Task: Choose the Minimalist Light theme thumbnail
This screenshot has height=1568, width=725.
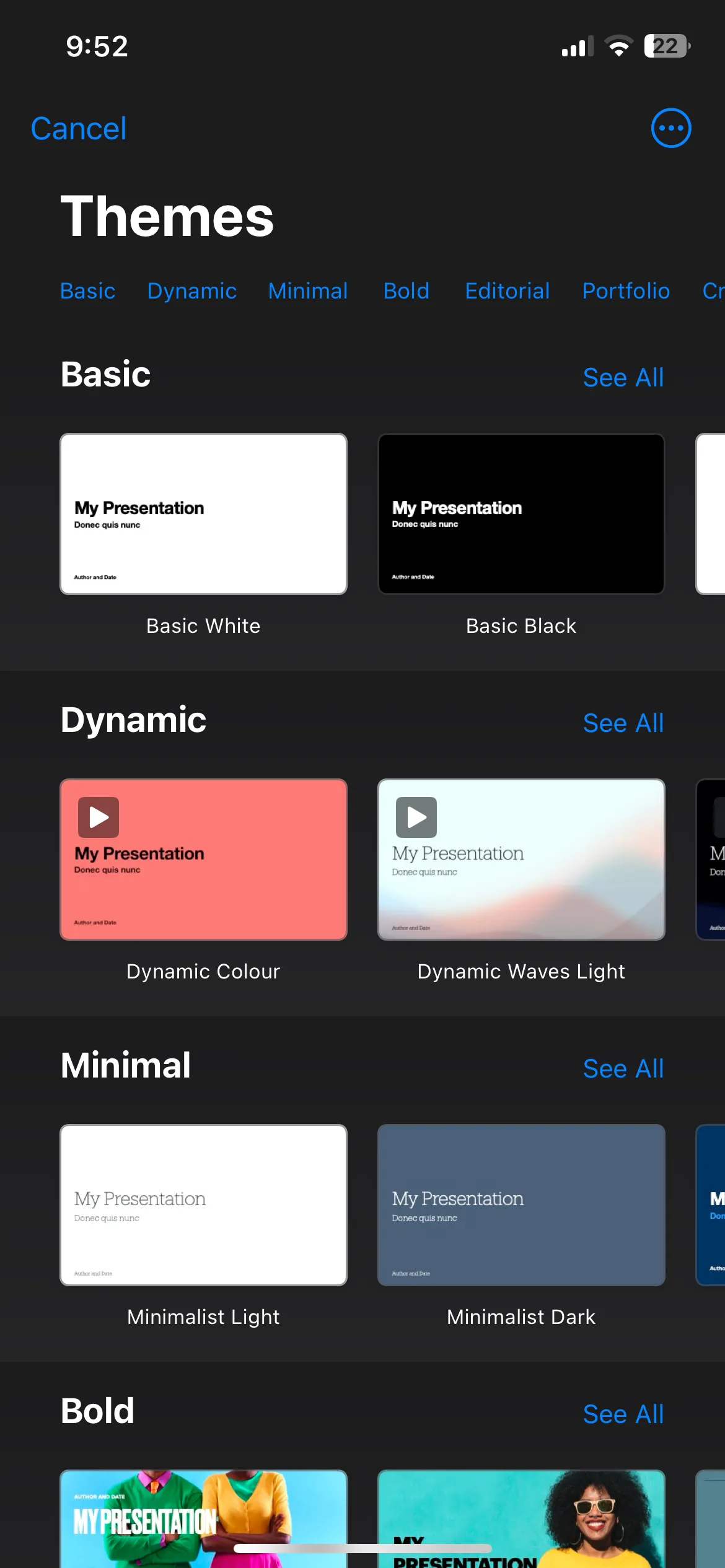Action: (203, 1205)
